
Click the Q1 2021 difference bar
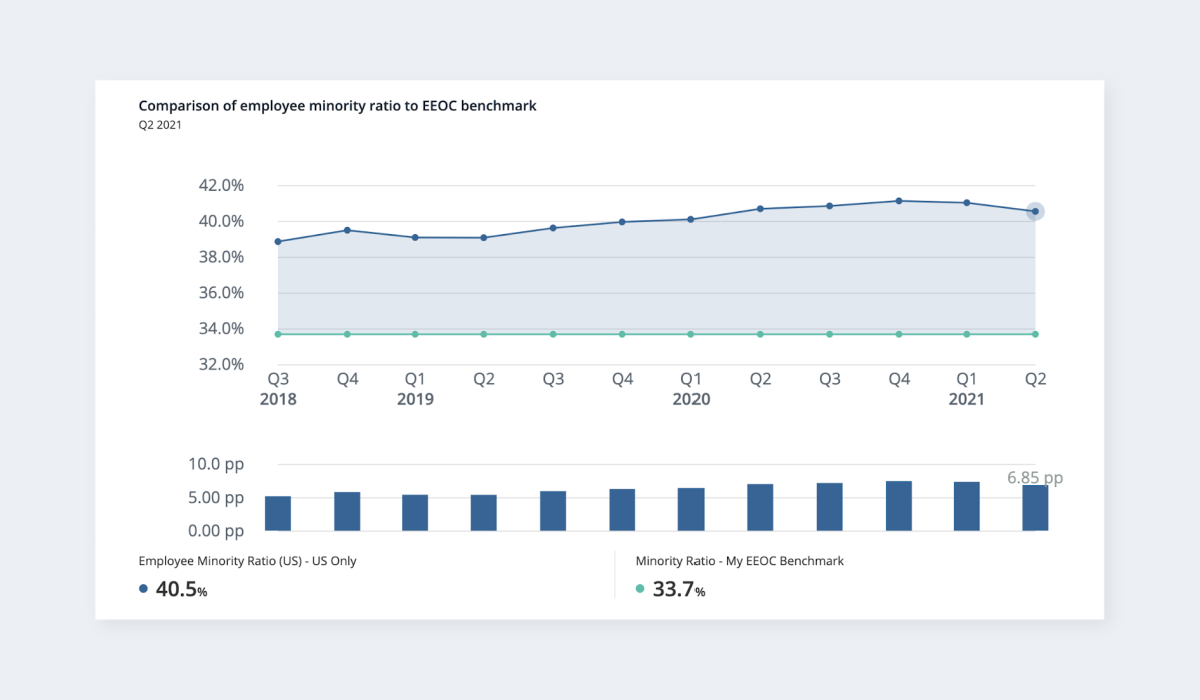pyautogui.click(x=966, y=506)
